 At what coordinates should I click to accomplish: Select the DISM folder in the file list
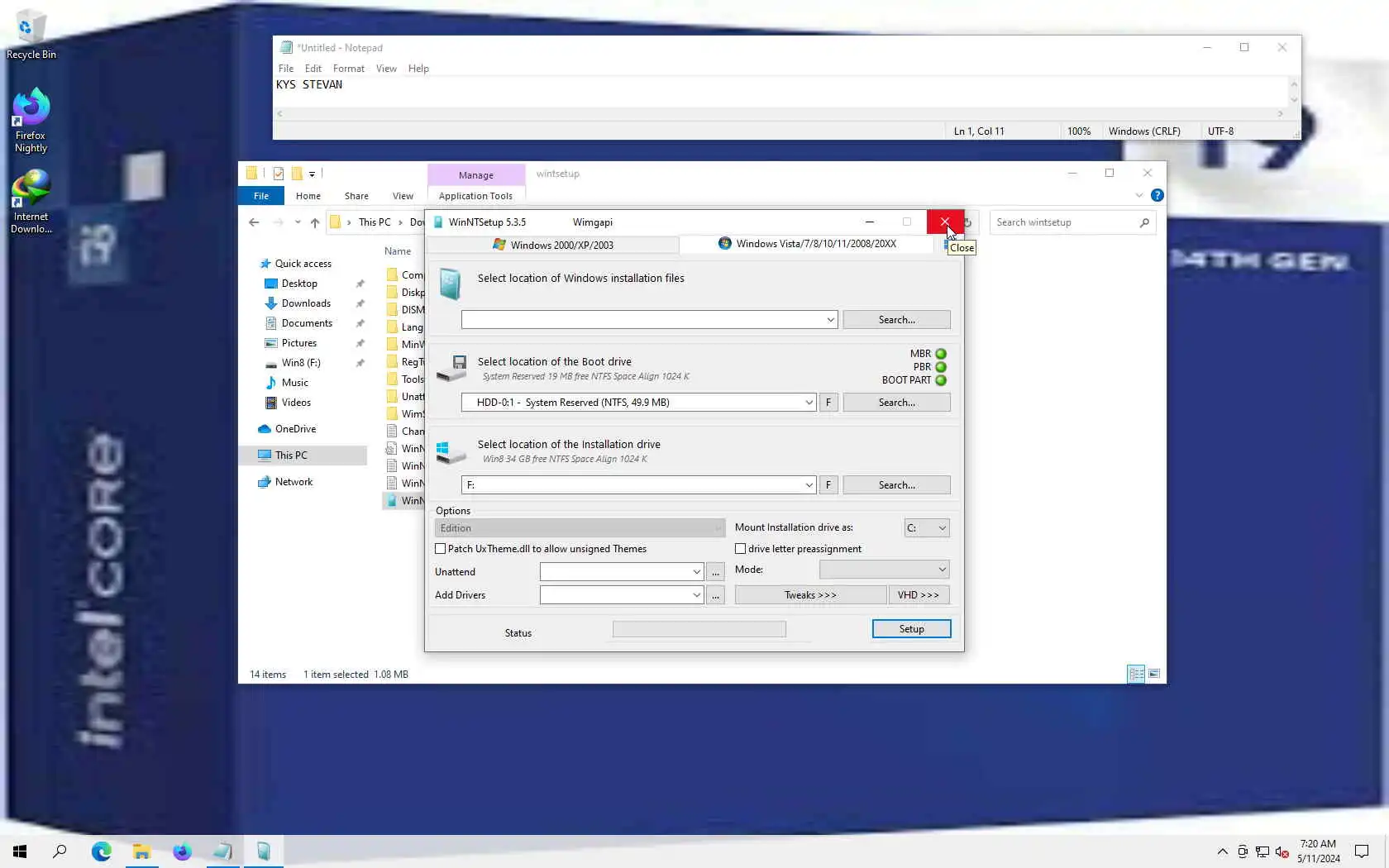pos(405,310)
